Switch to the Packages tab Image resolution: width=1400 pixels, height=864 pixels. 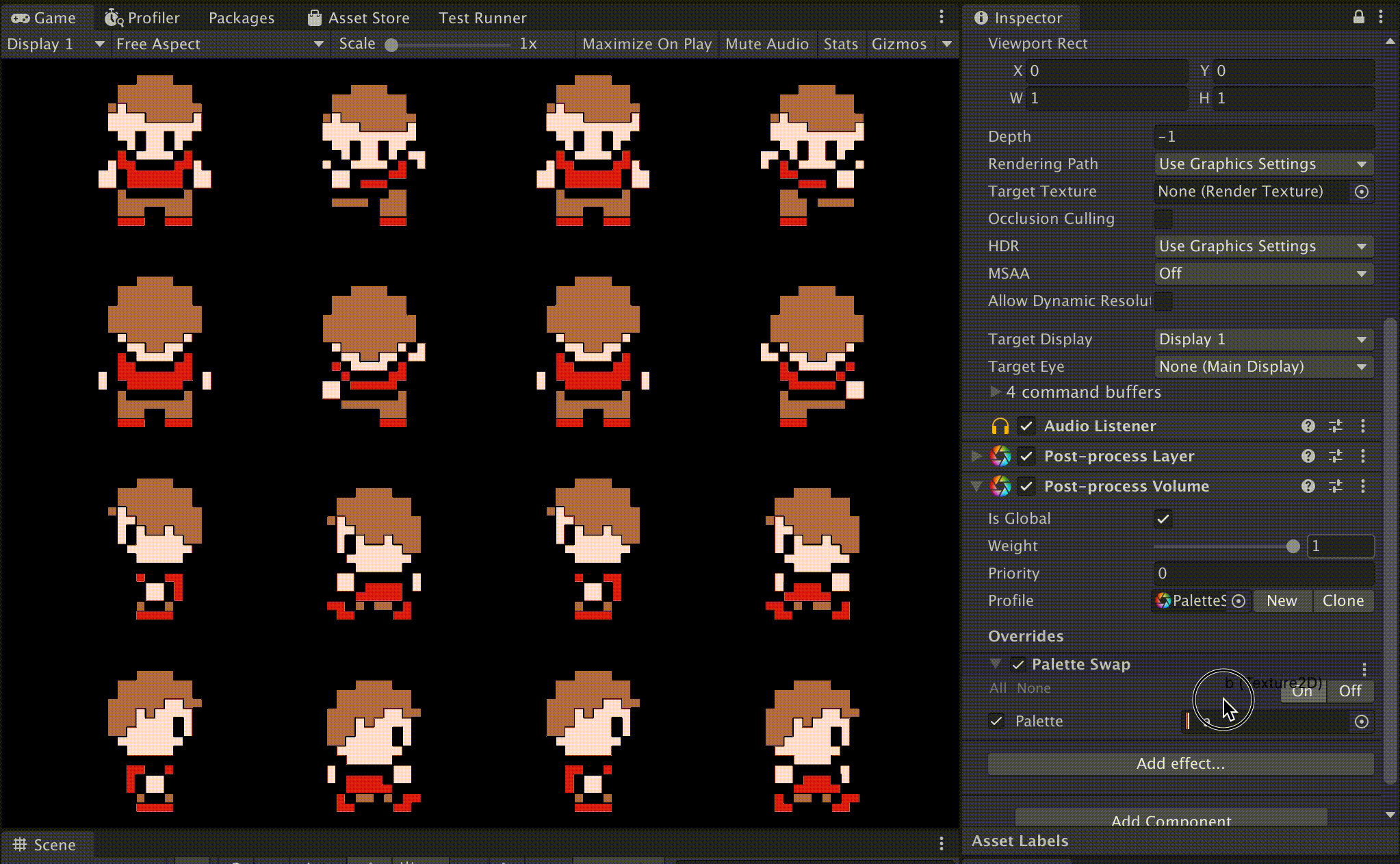point(241,18)
